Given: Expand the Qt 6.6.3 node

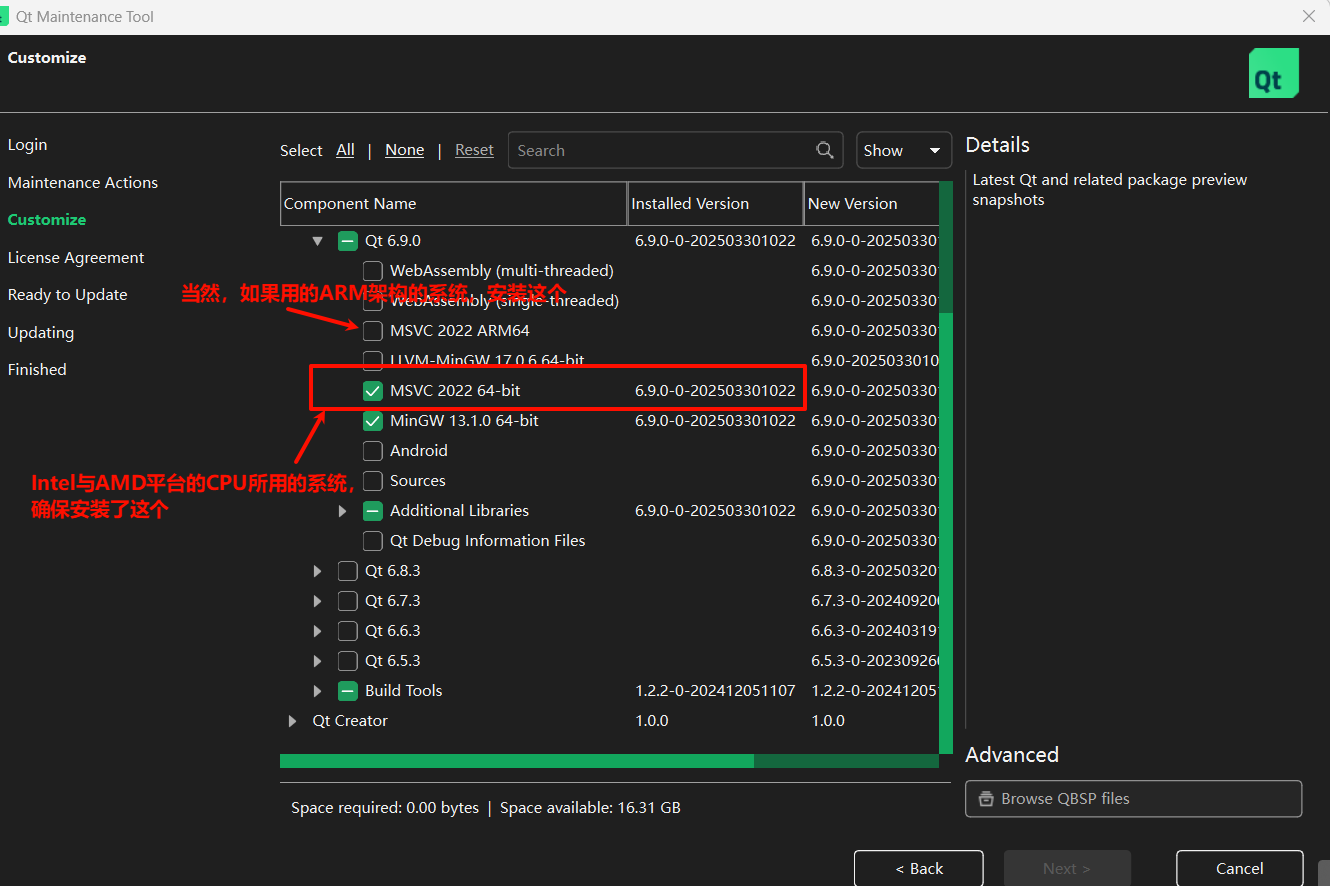Looking at the screenshot, I should (318, 631).
